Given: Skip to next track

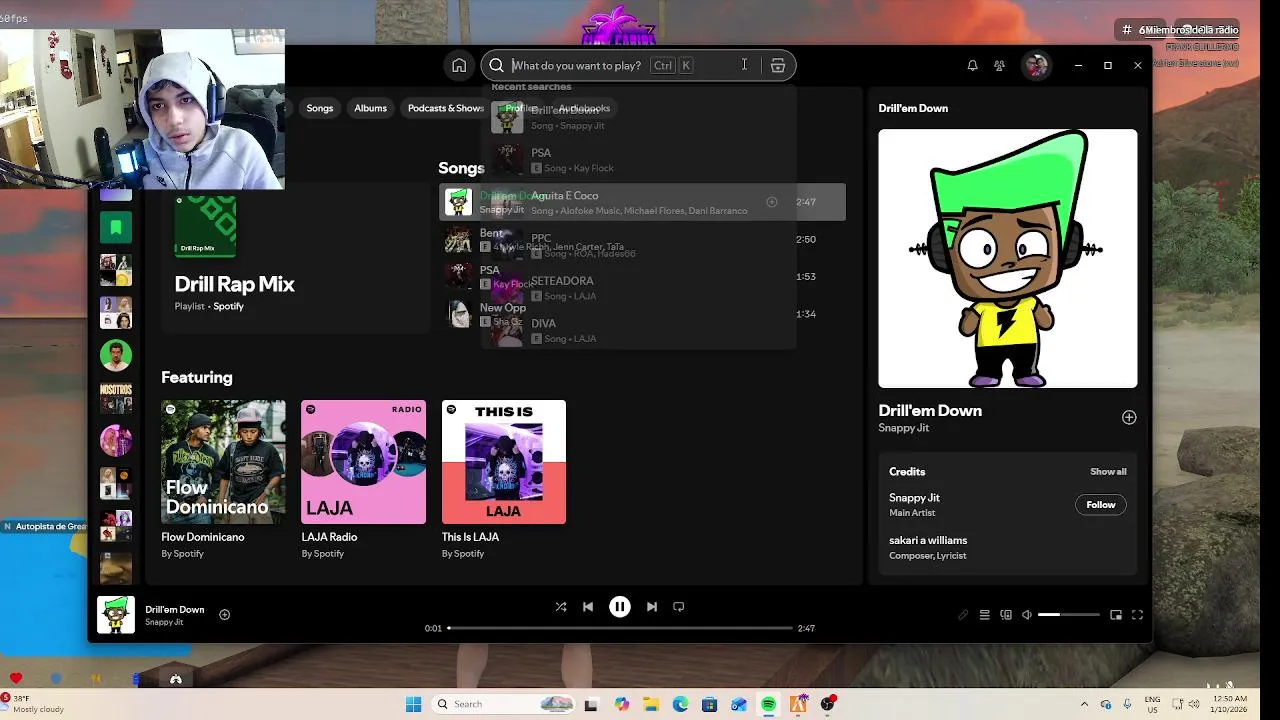Looking at the screenshot, I should (x=652, y=606).
